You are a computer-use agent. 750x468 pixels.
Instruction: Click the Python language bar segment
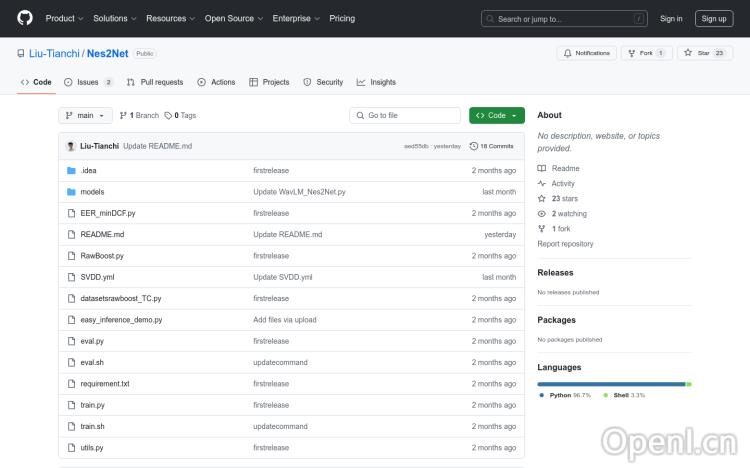pyautogui.click(x=611, y=384)
